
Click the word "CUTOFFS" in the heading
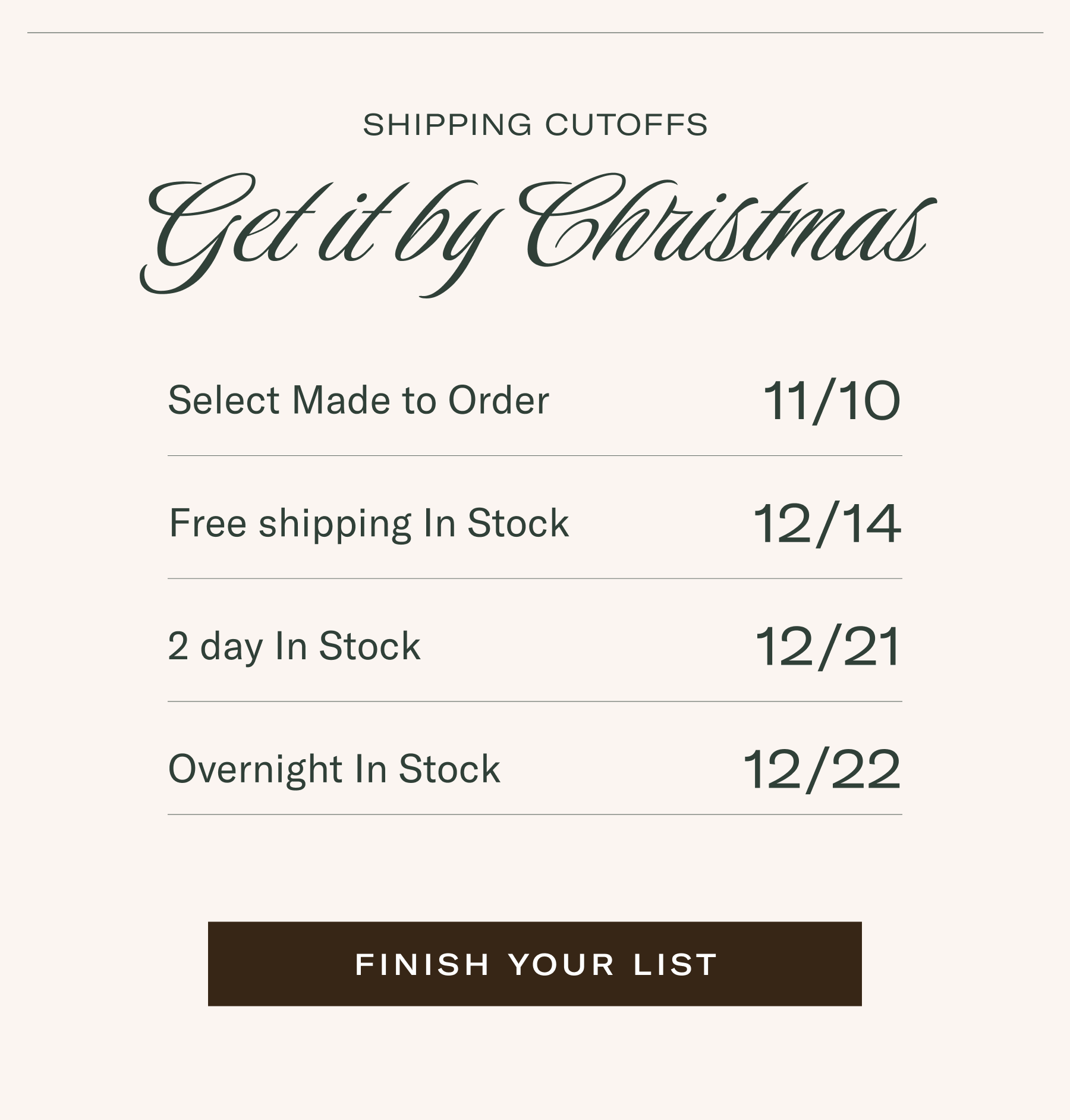[x=626, y=125]
